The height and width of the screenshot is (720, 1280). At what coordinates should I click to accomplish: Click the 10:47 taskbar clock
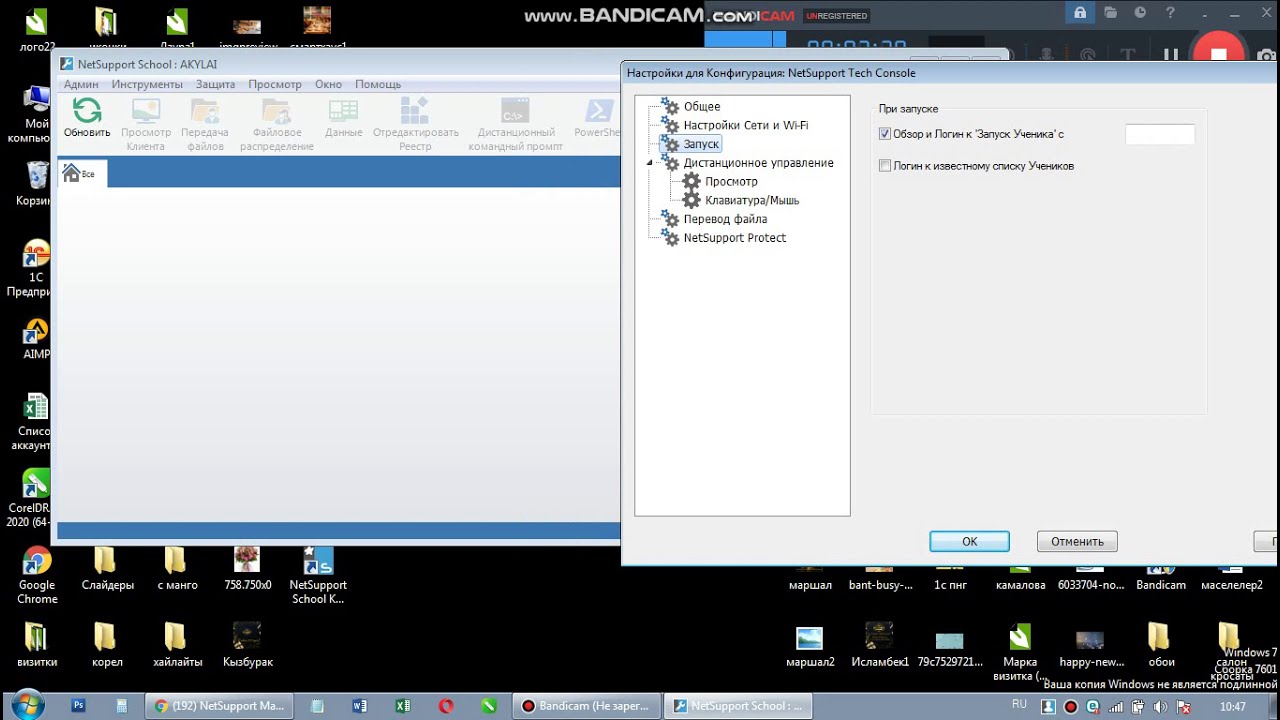1232,707
